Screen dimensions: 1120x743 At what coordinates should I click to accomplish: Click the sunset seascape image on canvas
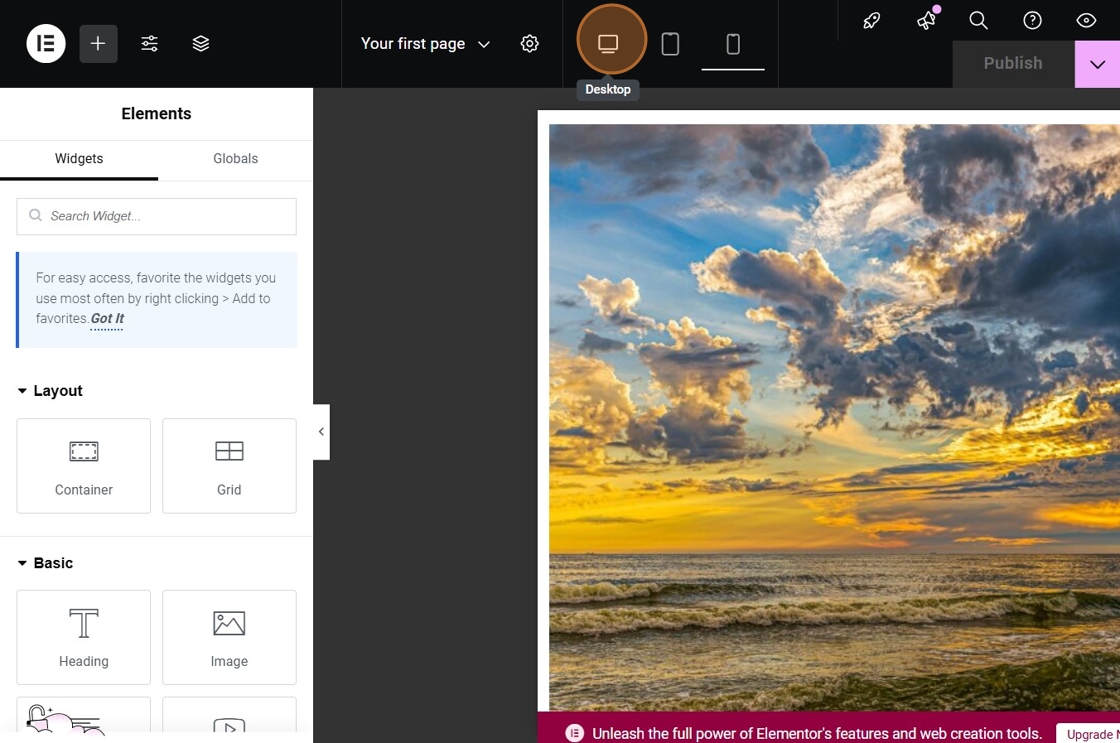click(x=834, y=417)
